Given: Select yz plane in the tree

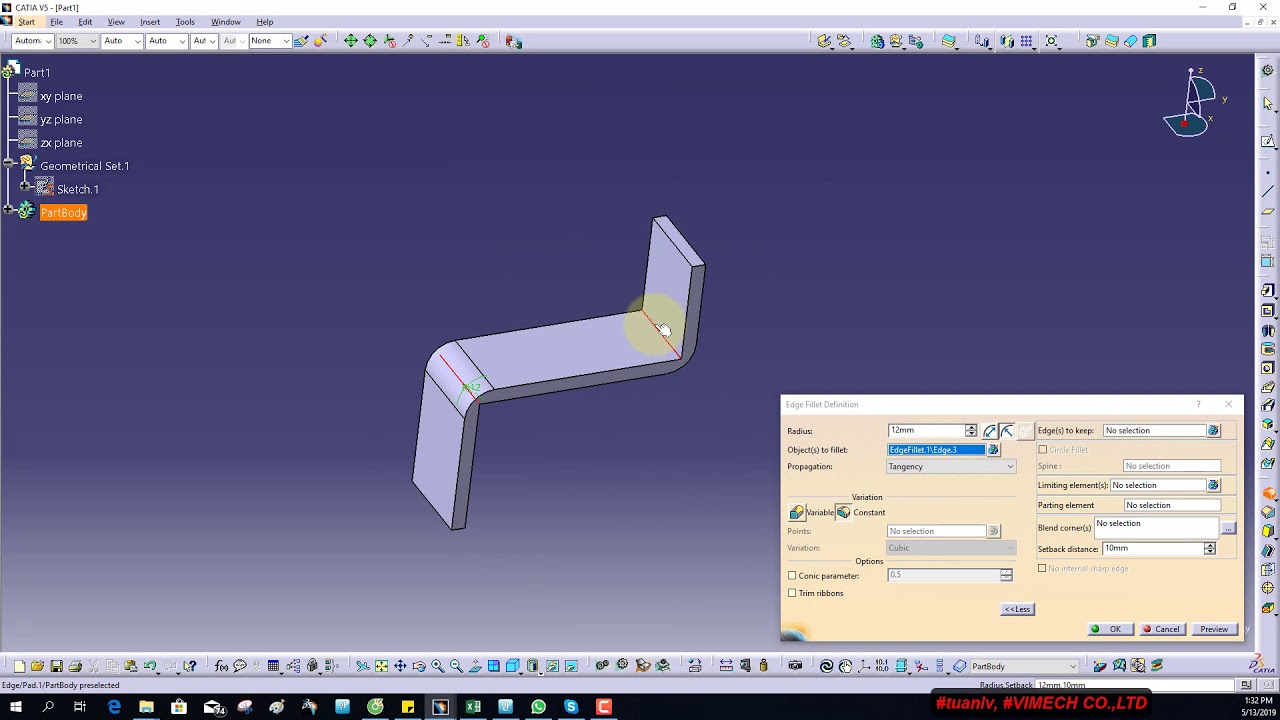Looking at the screenshot, I should [x=61, y=119].
